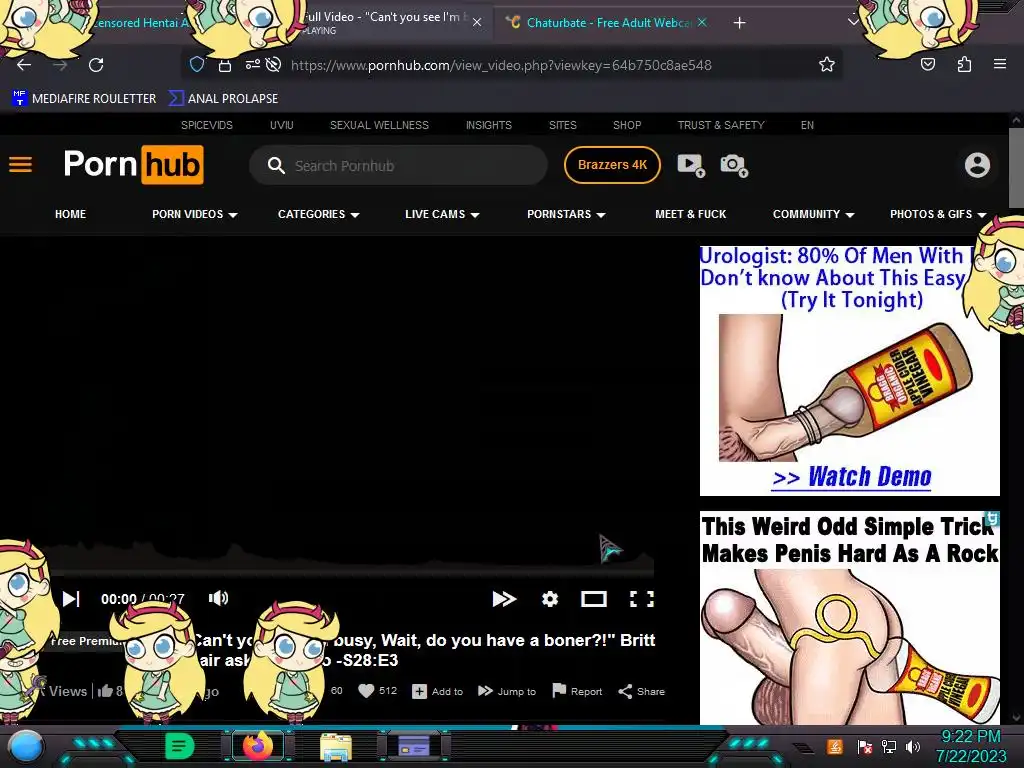
Task: Share the video with the Share button
Action: [x=641, y=691]
